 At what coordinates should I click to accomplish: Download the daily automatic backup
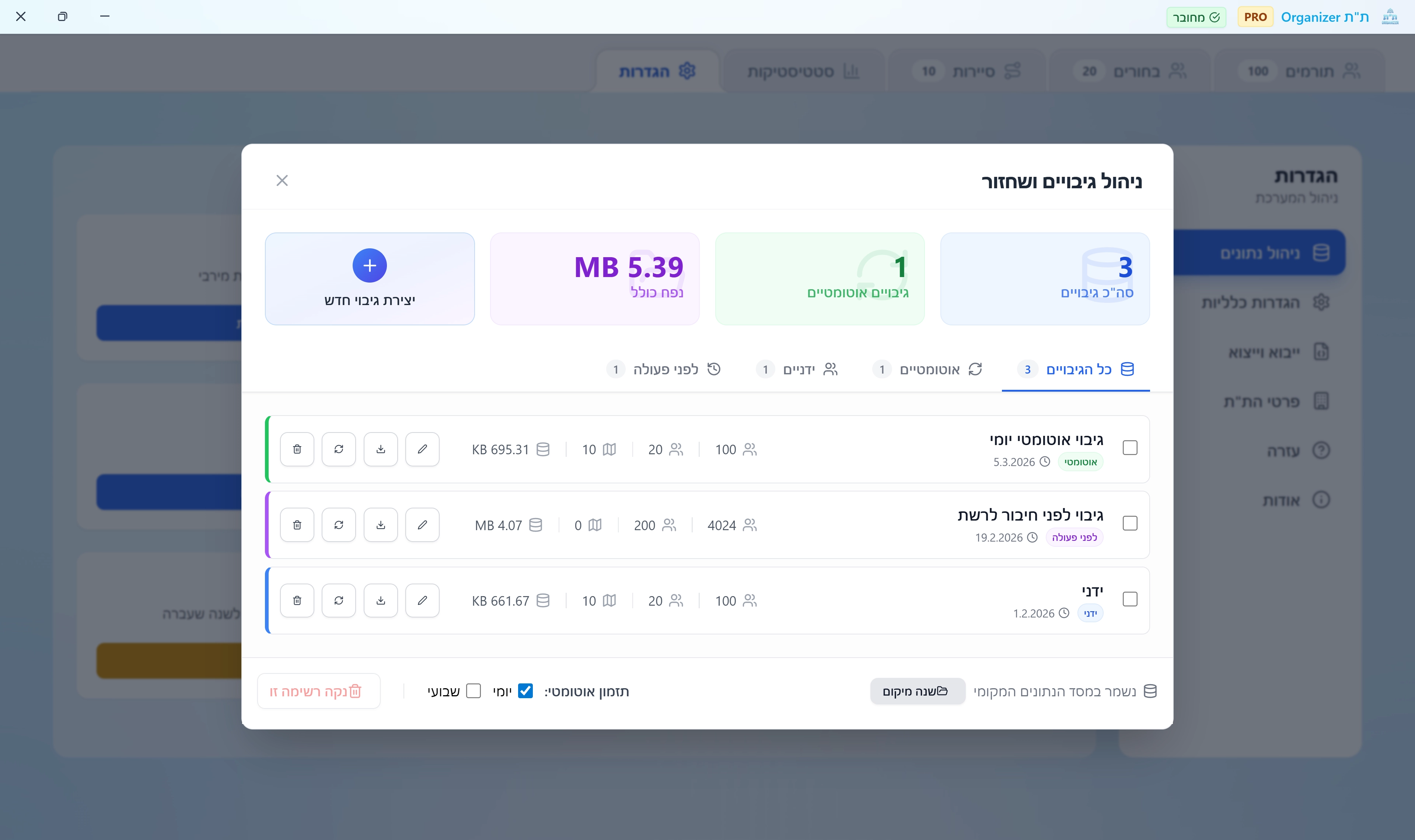click(x=380, y=449)
